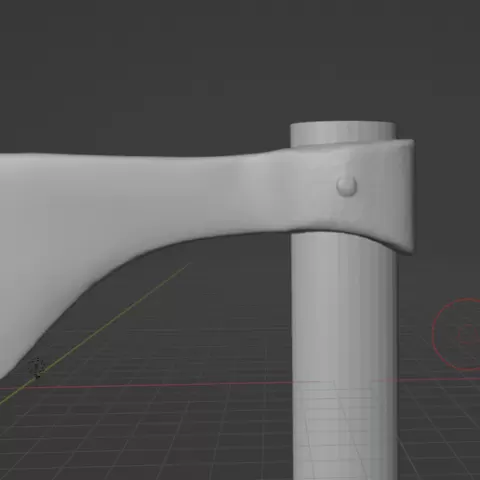
Task: Click the small dotted marker by the green axis
Action: pos(37,368)
